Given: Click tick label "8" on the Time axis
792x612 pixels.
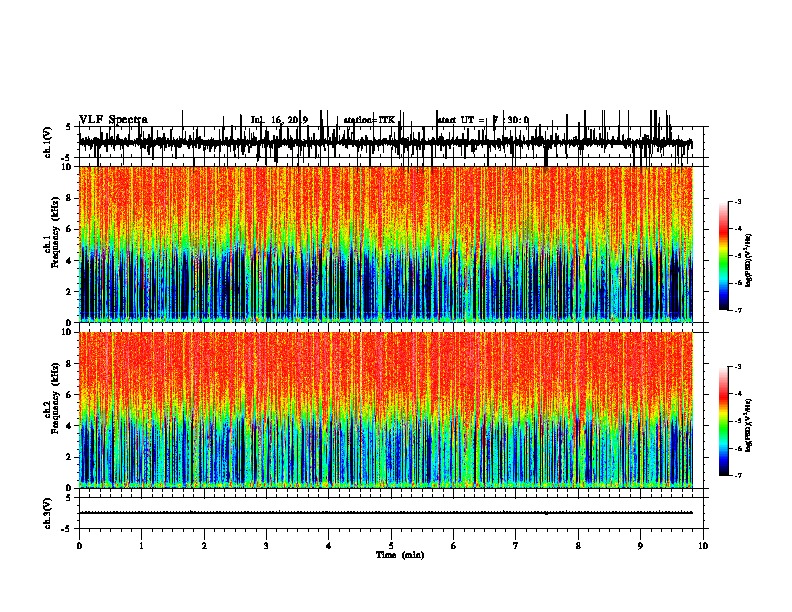Looking at the screenshot, I should [x=578, y=546].
